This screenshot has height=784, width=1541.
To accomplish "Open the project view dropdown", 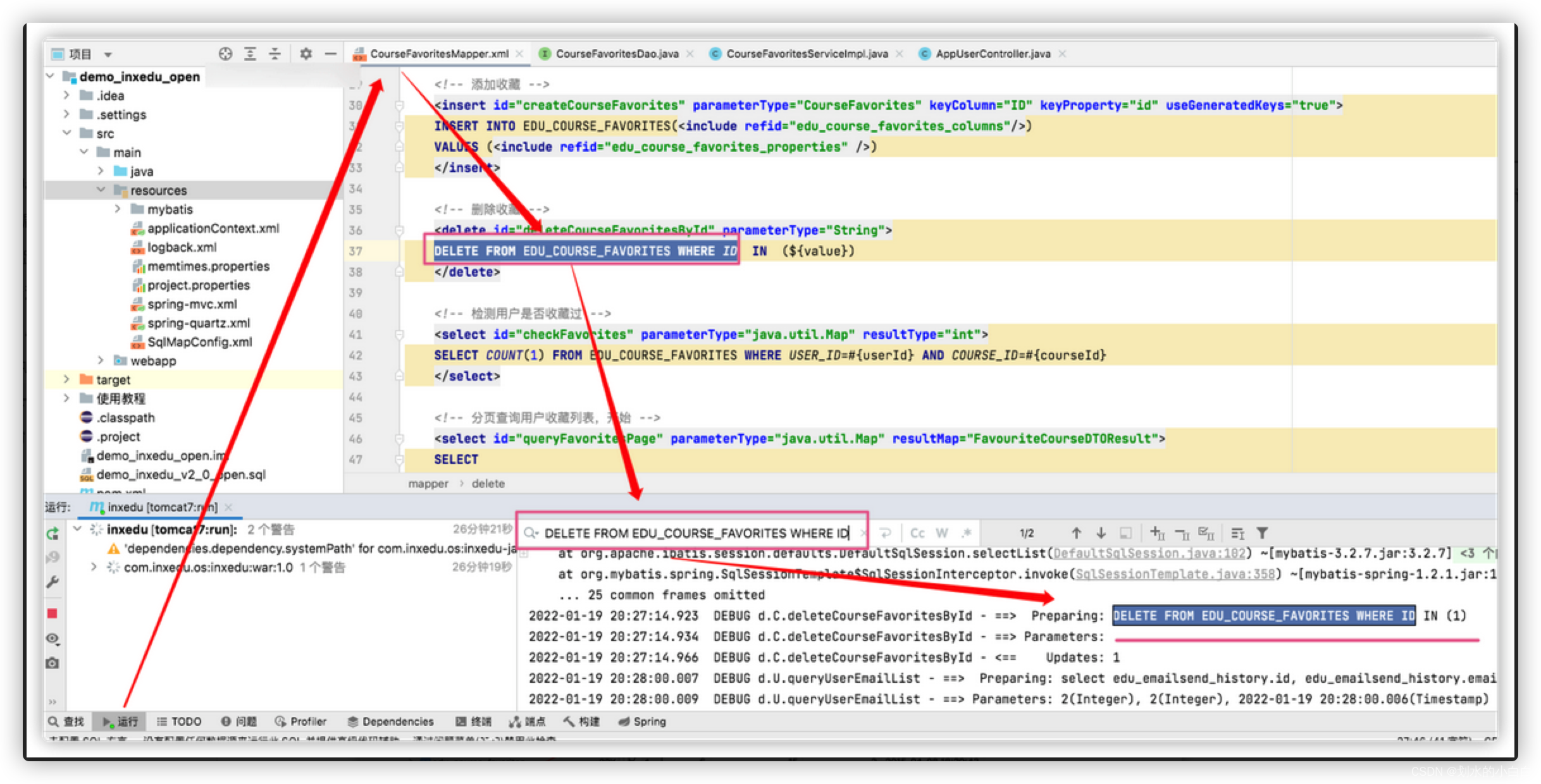I will point(108,54).
